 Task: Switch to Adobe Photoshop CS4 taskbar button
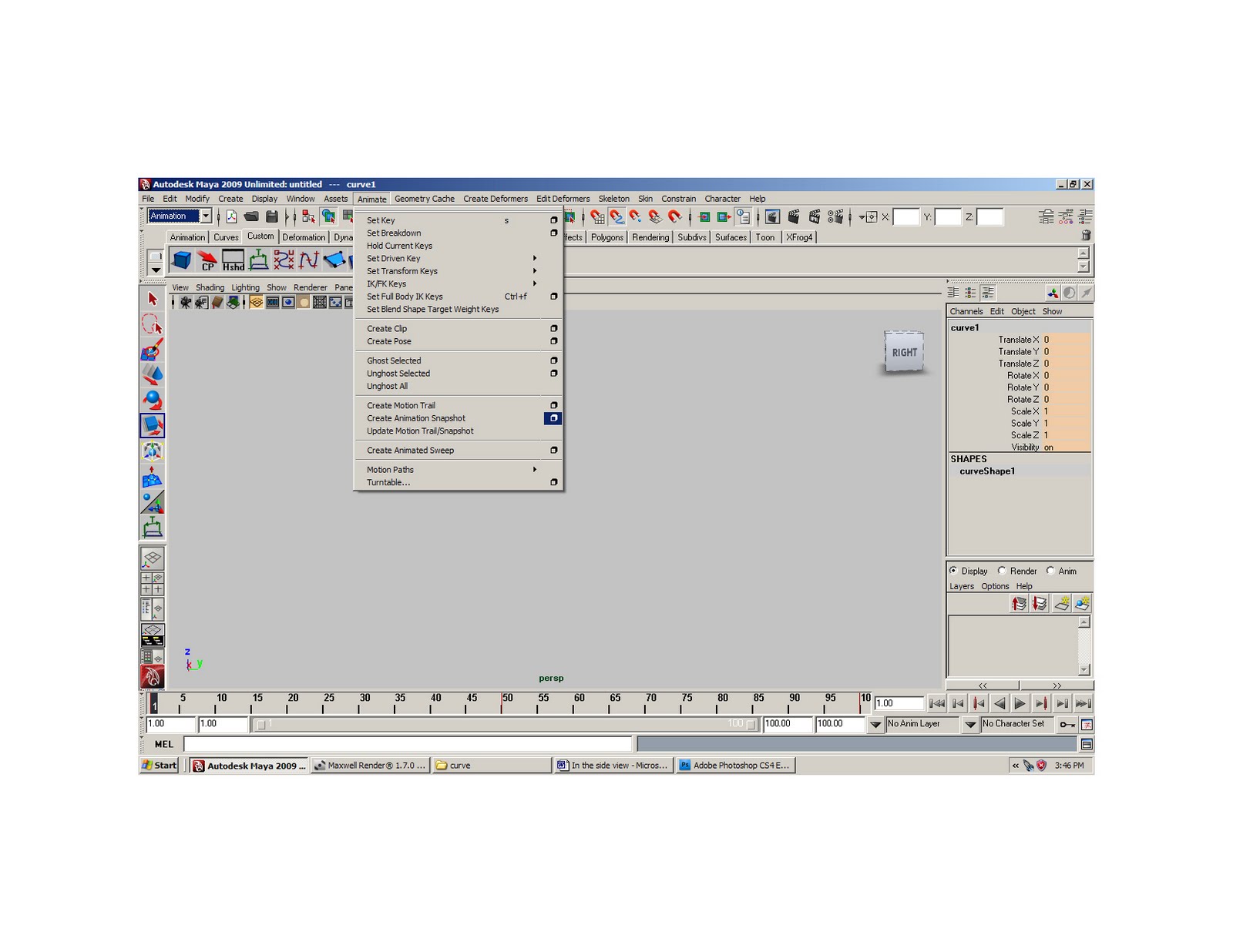coord(736,766)
